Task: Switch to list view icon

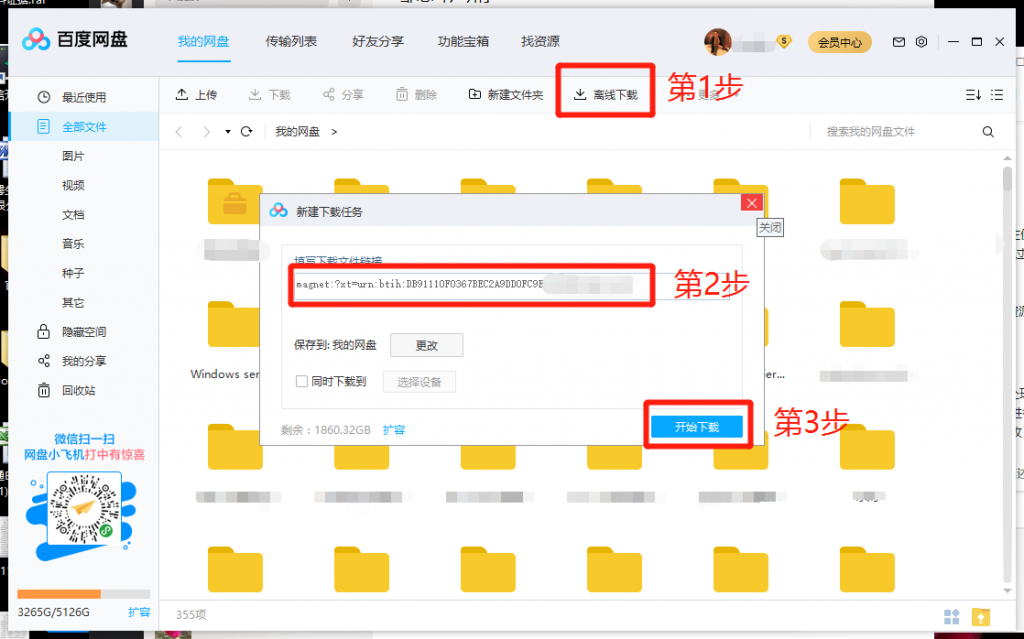Action: [997, 95]
